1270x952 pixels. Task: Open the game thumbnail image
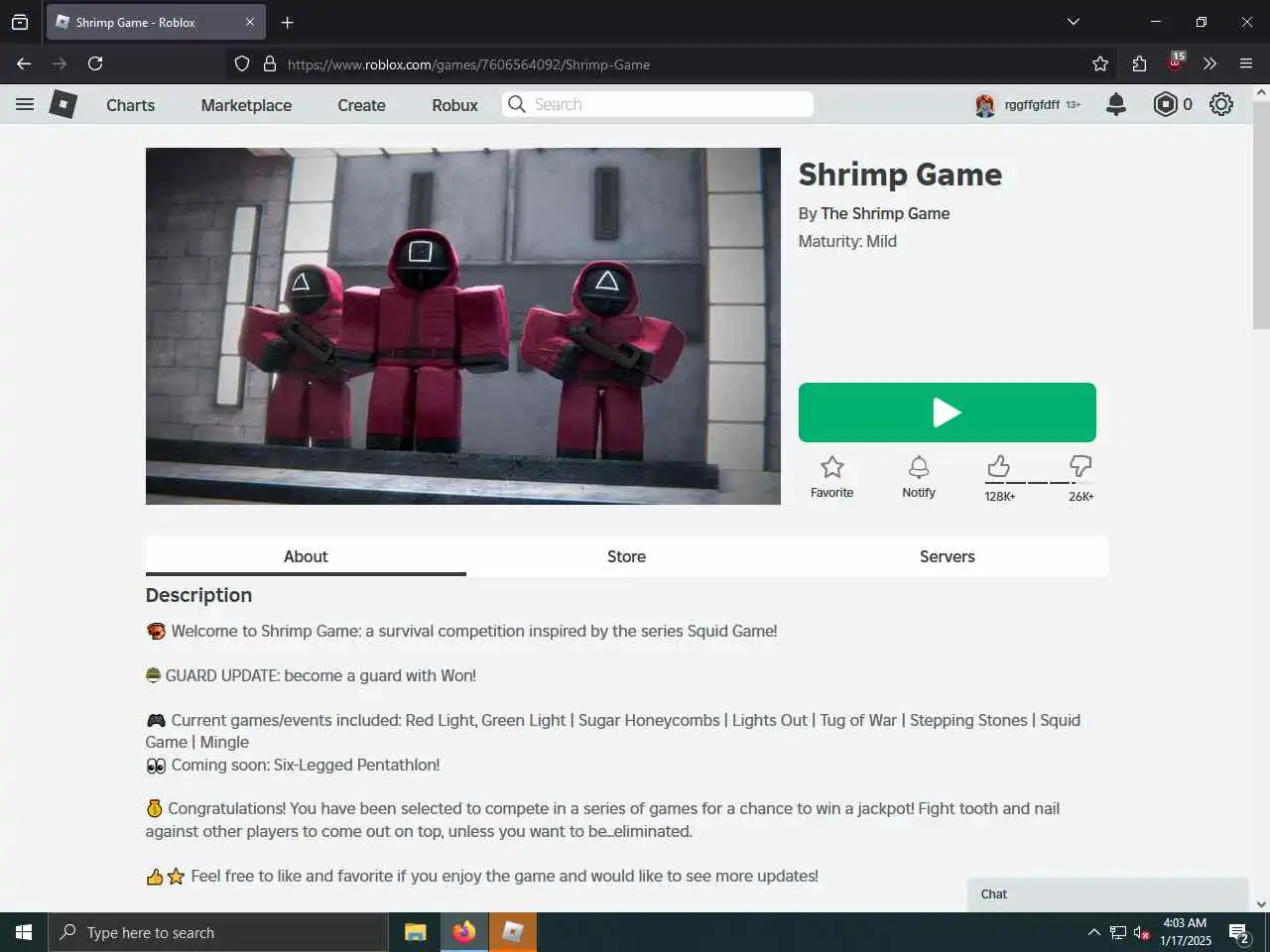point(463,326)
